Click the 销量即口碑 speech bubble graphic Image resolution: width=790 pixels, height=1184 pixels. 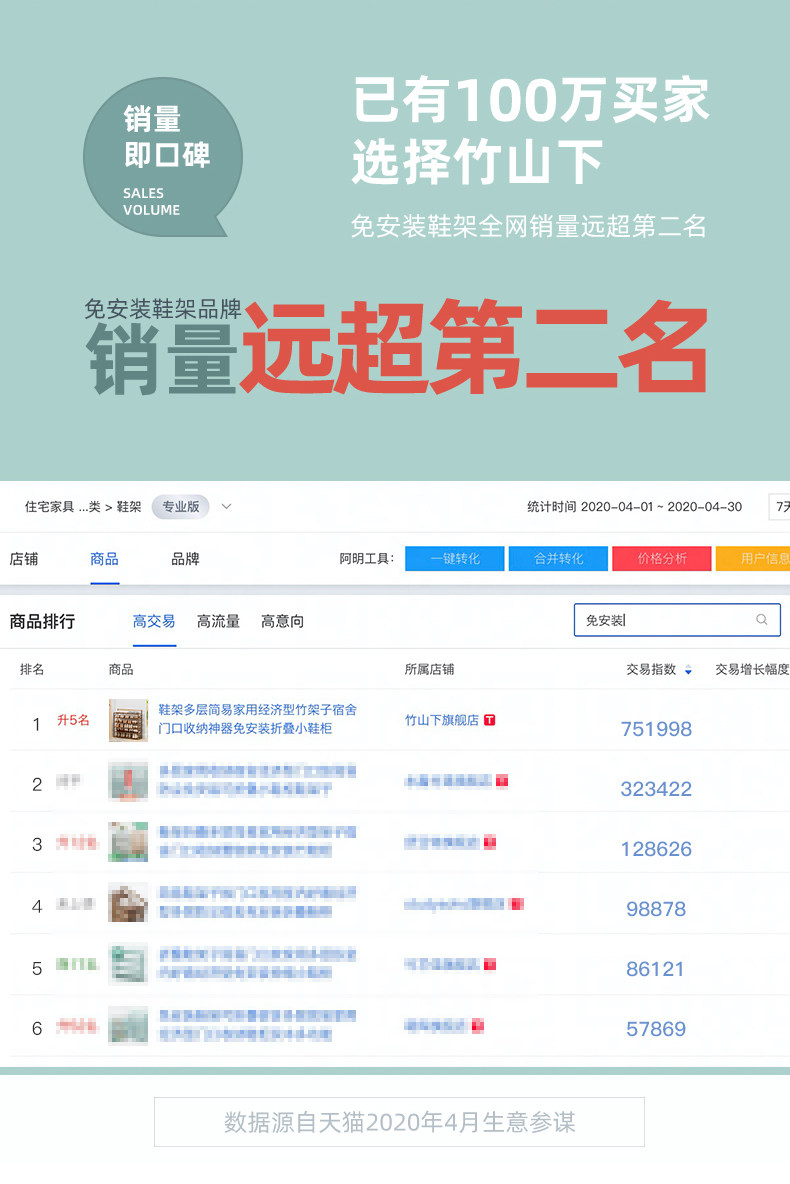pyautogui.click(x=162, y=157)
